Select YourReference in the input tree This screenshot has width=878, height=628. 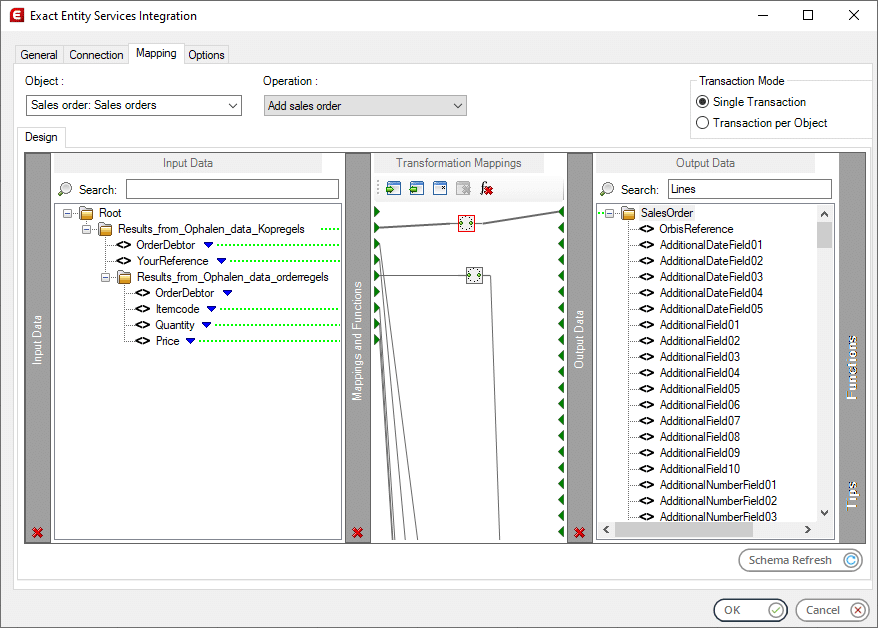[x=172, y=261]
